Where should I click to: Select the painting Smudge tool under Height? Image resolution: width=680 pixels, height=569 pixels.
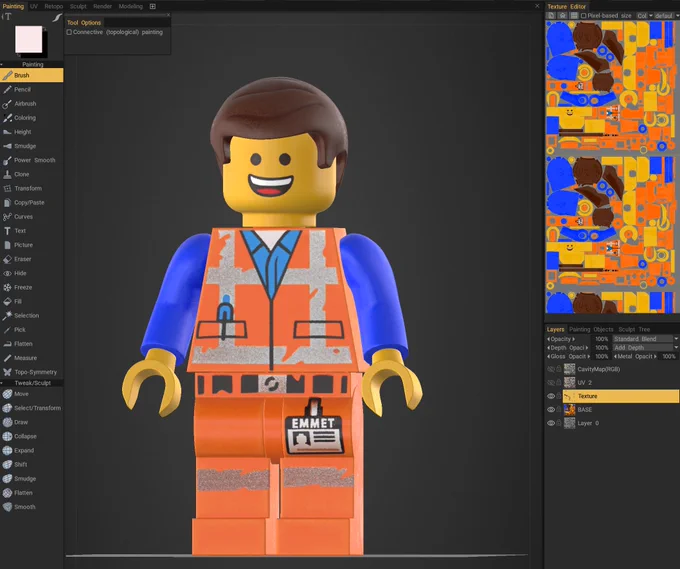click(31, 146)
